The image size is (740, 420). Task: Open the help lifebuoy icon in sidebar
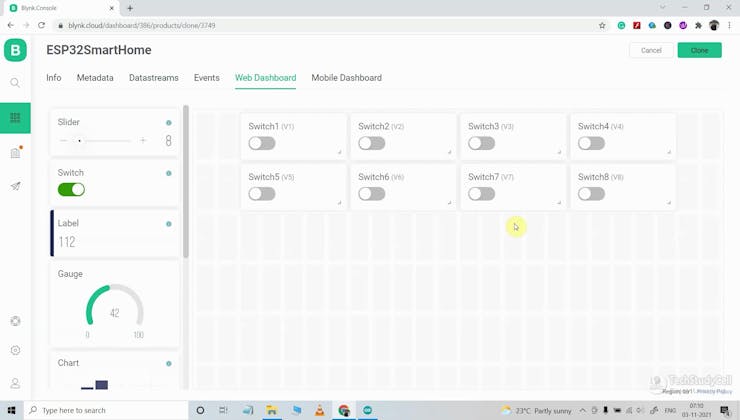point(15,321)
